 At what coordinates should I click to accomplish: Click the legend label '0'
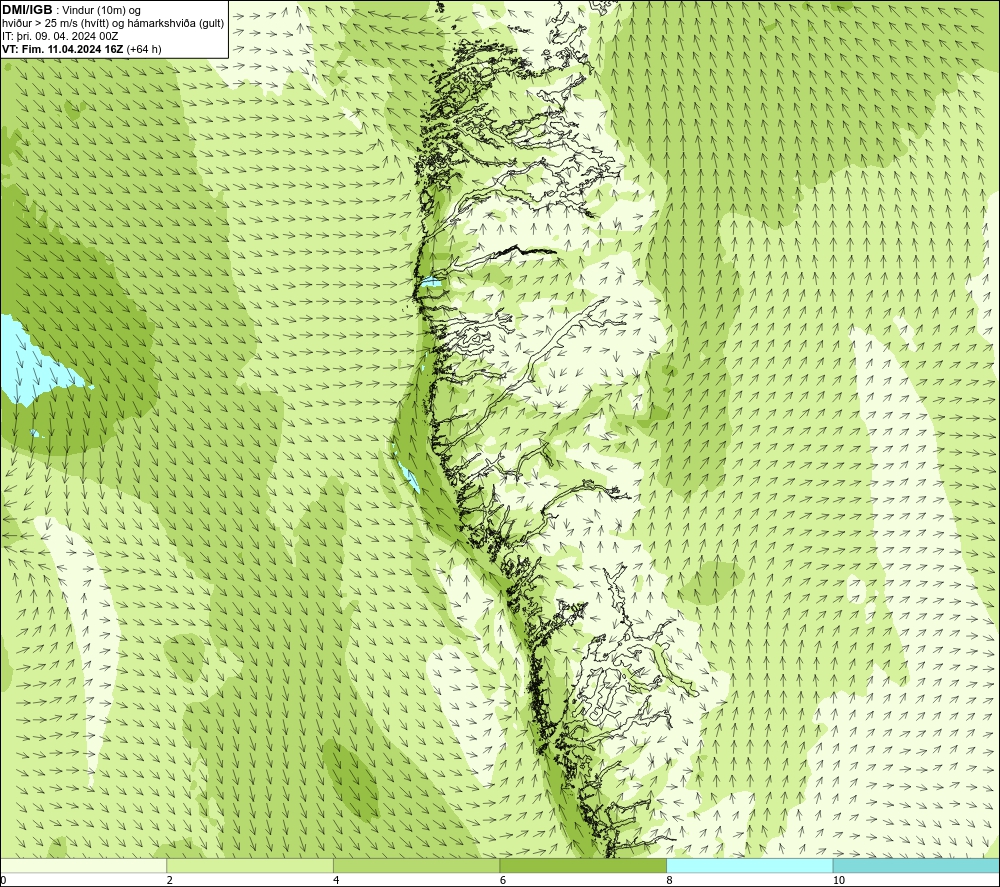[3, 881]
